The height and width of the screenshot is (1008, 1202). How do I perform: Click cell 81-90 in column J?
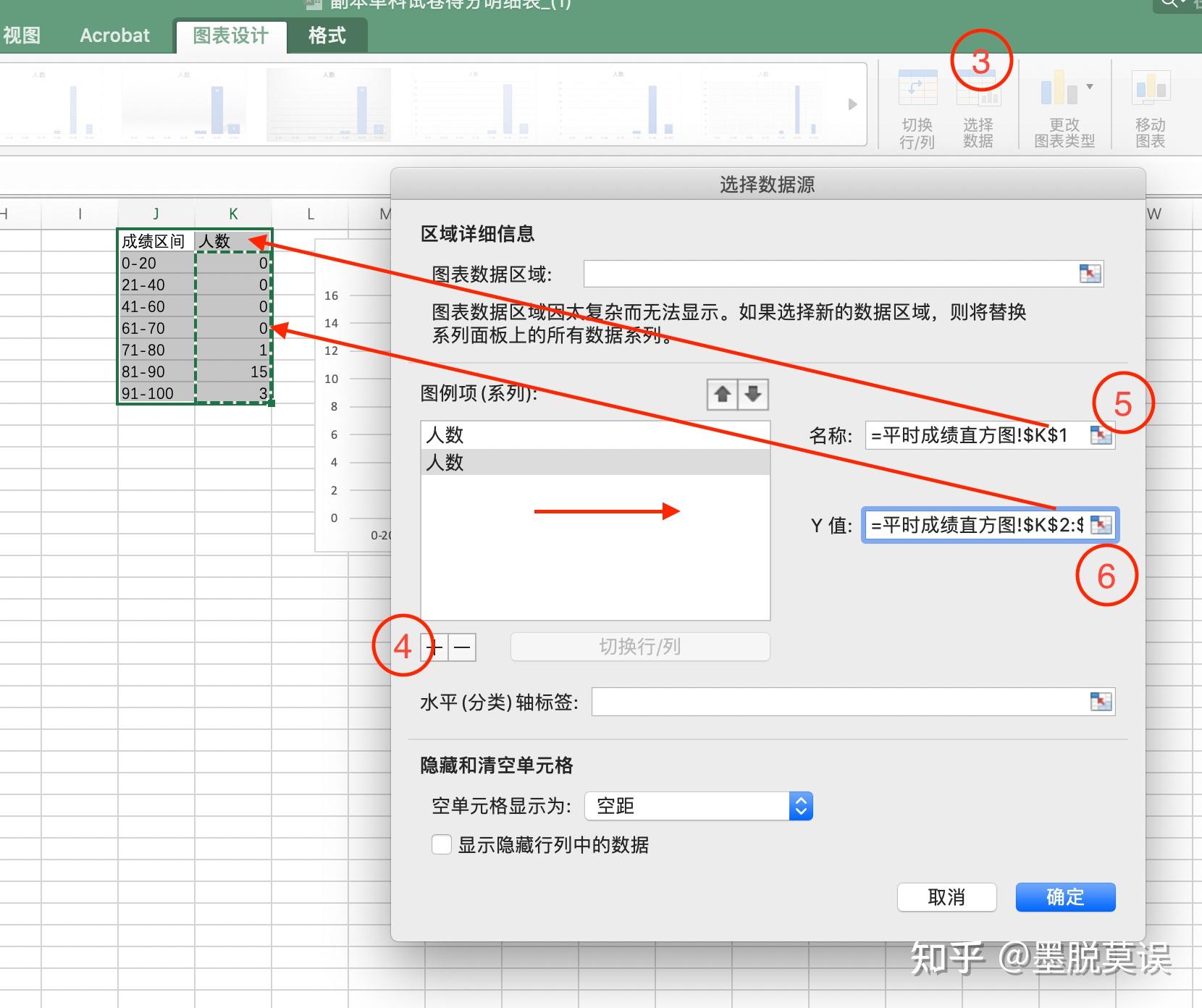156,371
